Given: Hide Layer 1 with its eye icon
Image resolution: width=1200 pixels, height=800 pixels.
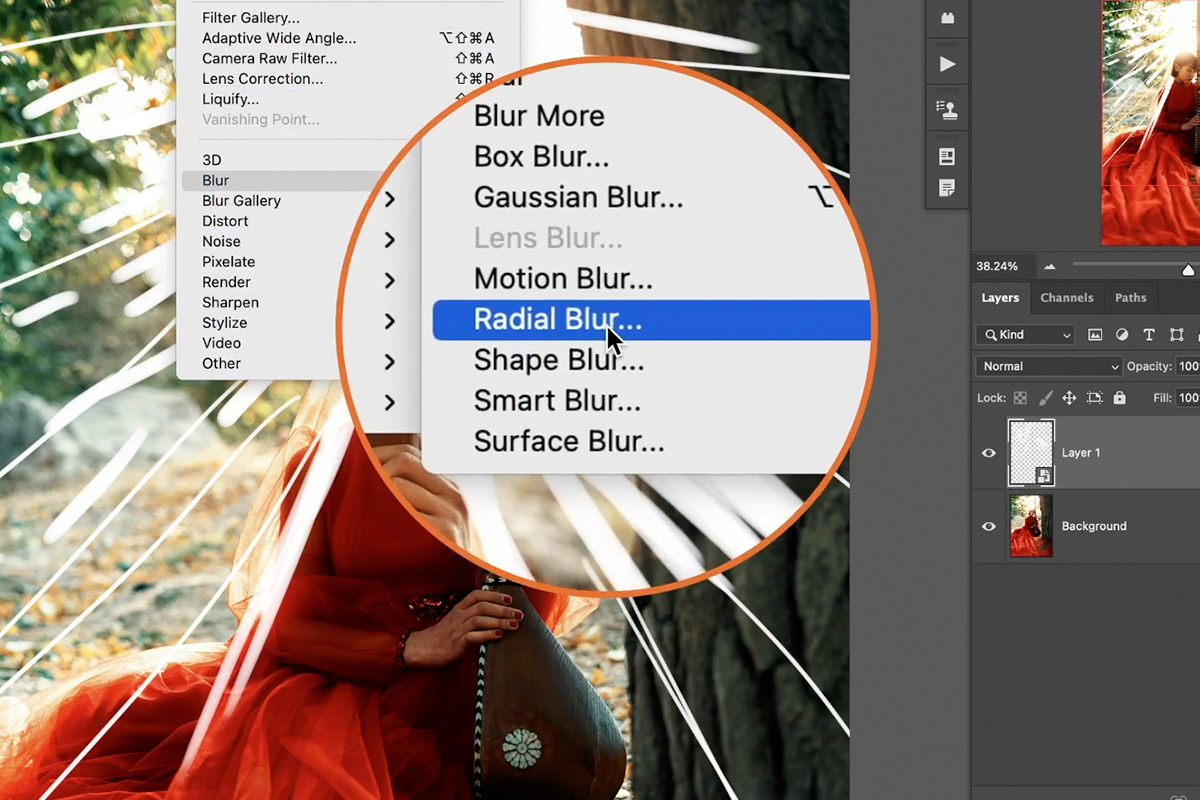Looking at the screenshot, I should (989, 453).
